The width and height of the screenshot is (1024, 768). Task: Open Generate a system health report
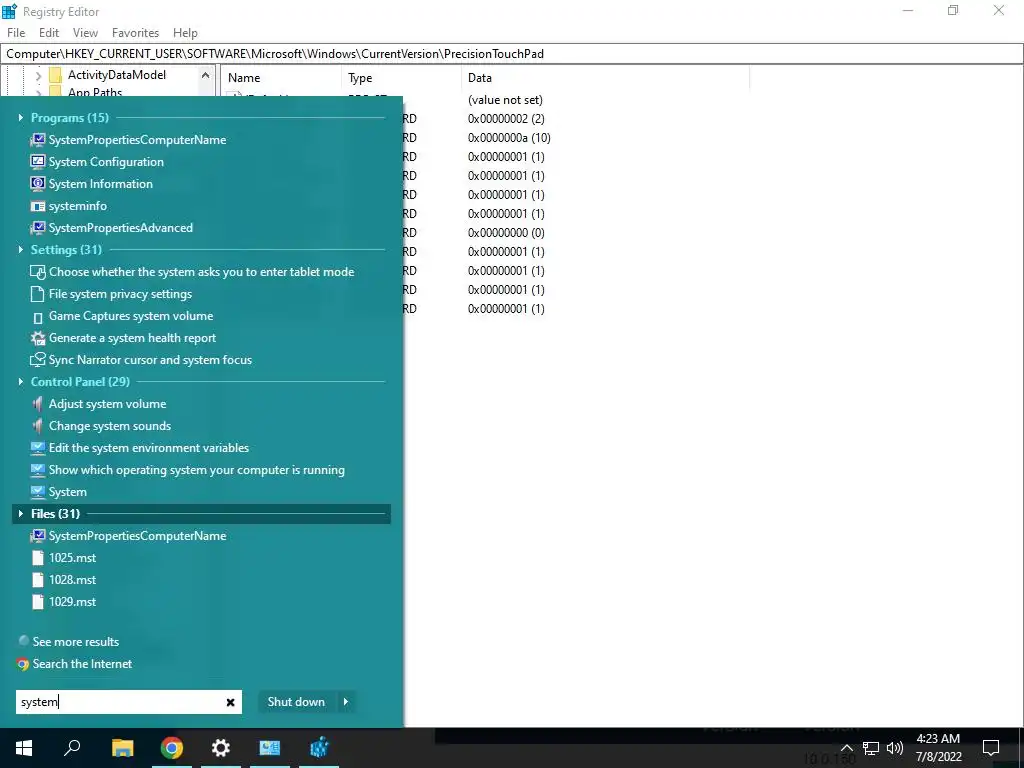tap(133, 338)
